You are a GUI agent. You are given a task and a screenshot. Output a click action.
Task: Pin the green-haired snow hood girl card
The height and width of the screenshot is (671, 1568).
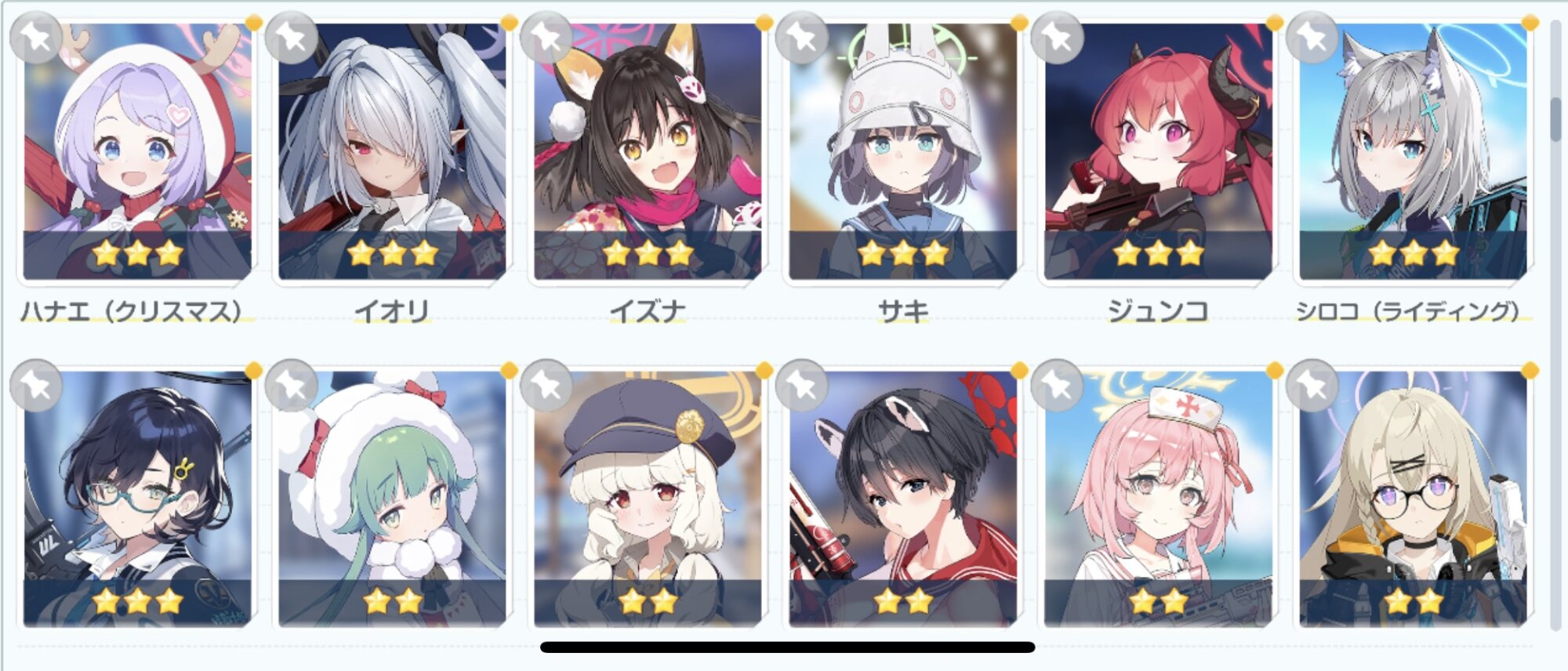point(291,385)
